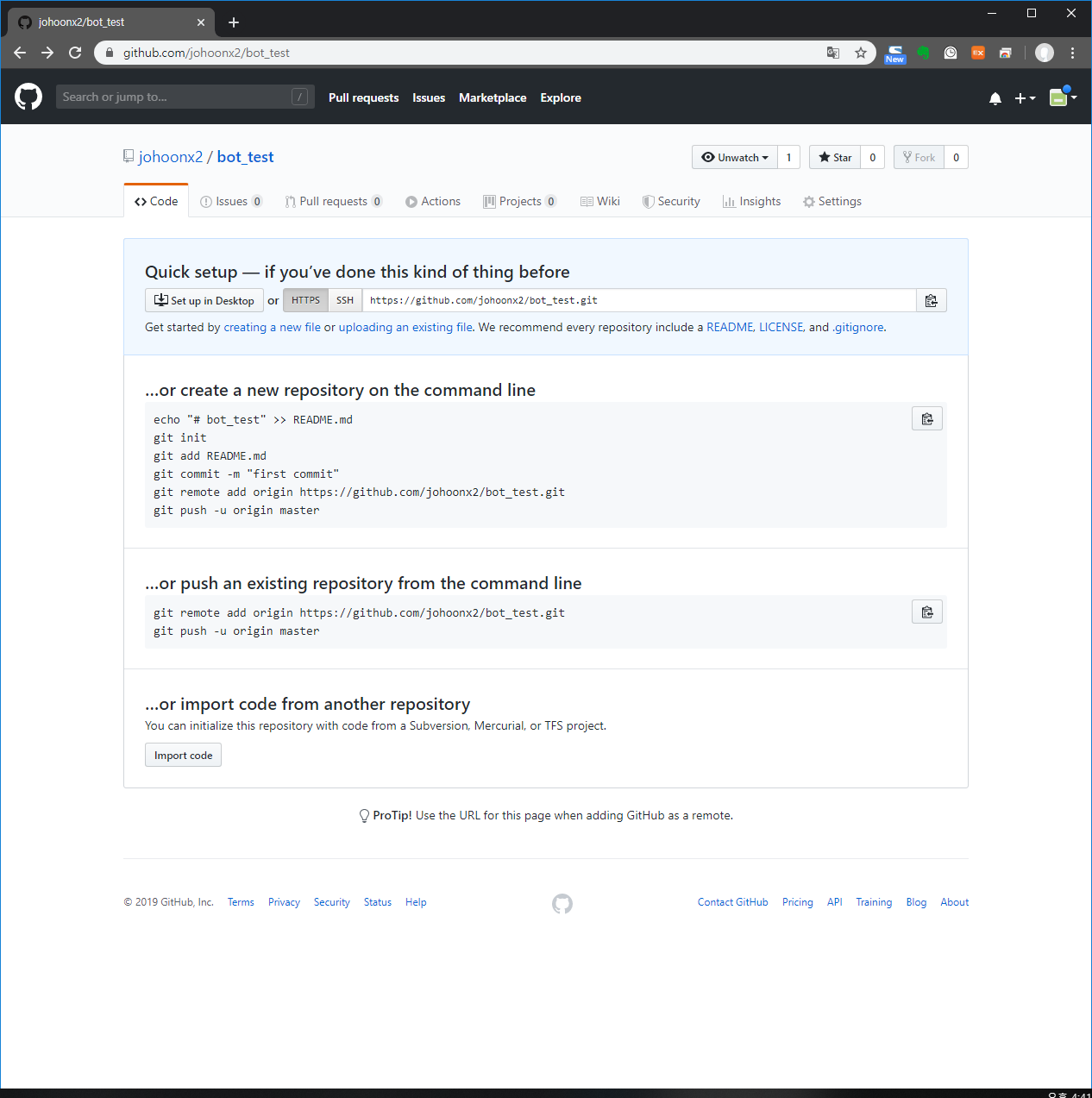
Task: Open the Issues repository tab
Action: tap(231, 201)
